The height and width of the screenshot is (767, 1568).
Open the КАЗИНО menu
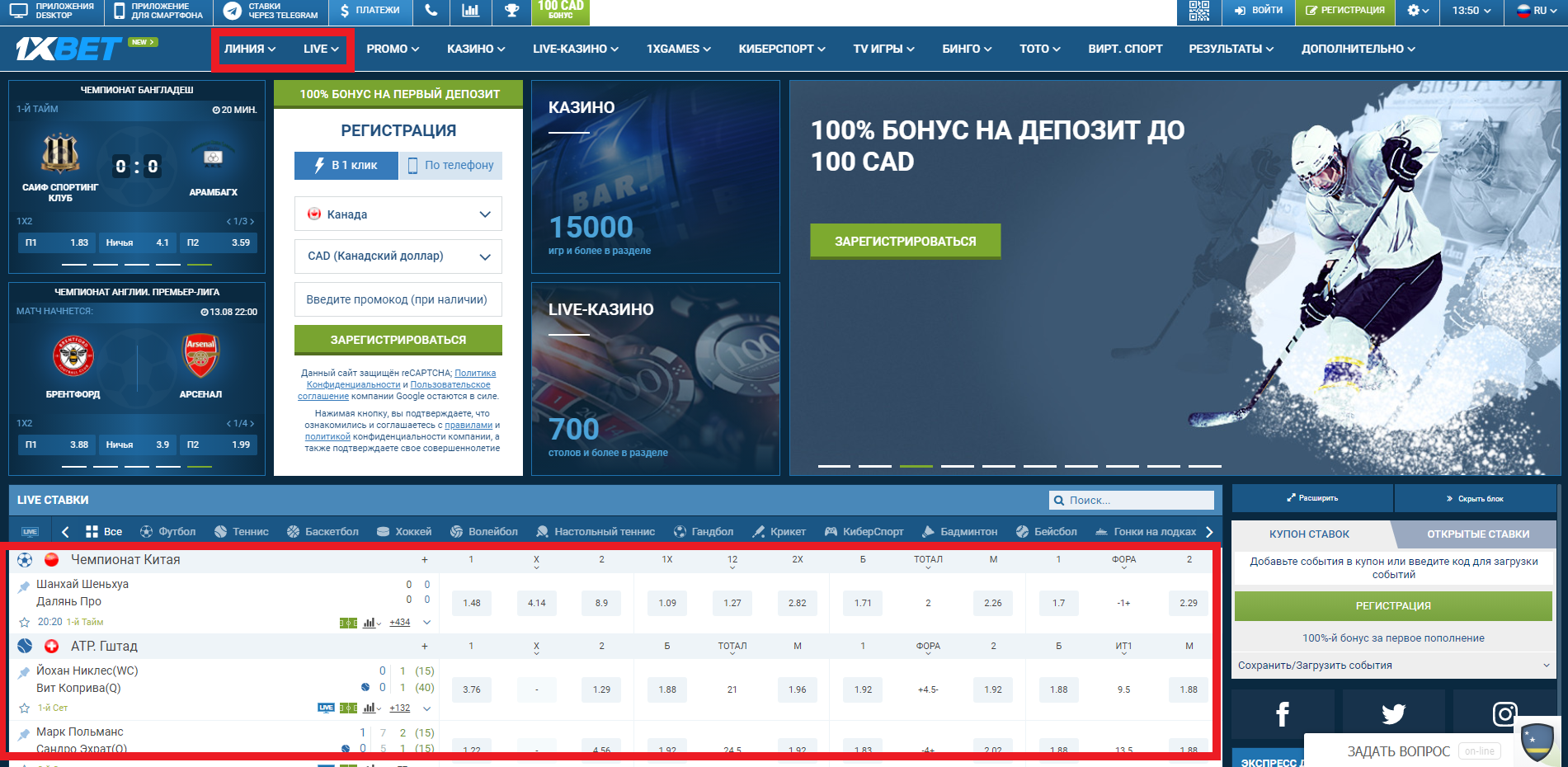(476, 49)
